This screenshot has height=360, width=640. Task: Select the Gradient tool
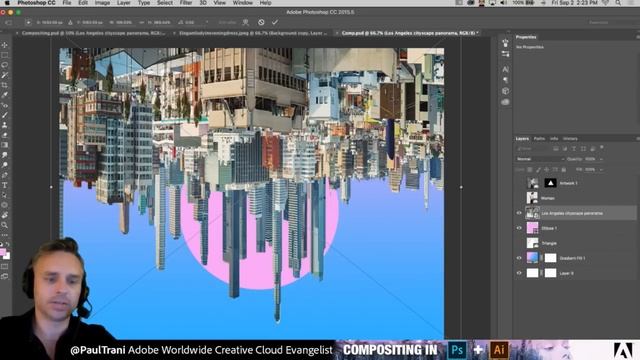(5, 145)
